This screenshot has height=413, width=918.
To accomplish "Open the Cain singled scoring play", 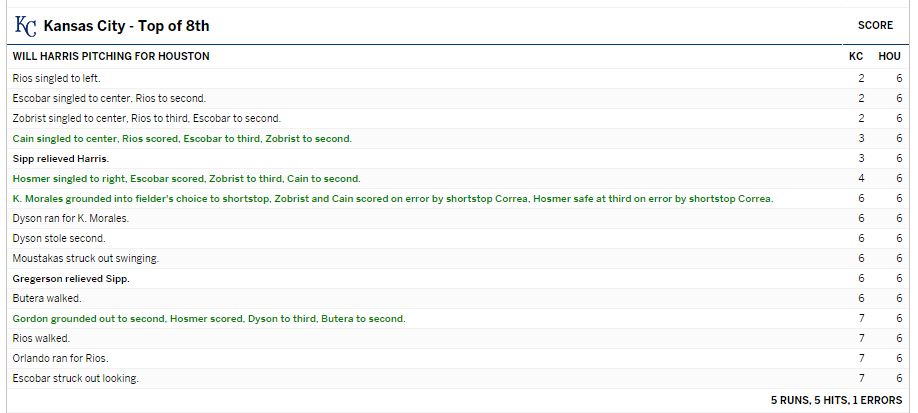I will tap(182, 138).
